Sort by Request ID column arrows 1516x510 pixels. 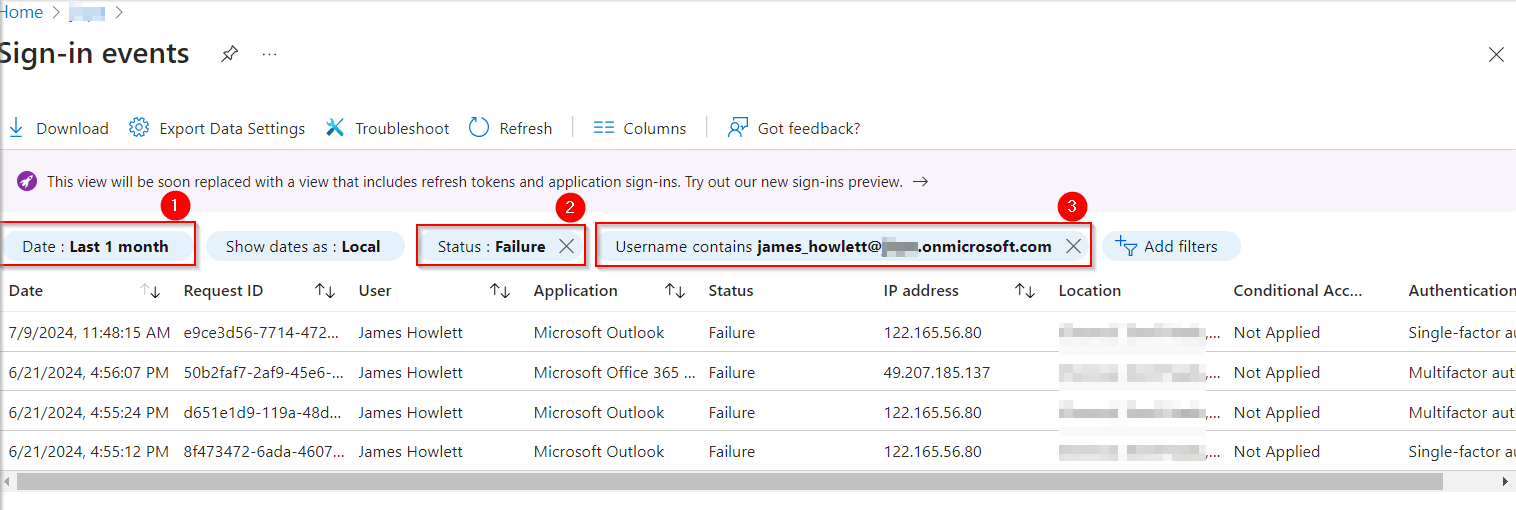(x=325, y=291)
